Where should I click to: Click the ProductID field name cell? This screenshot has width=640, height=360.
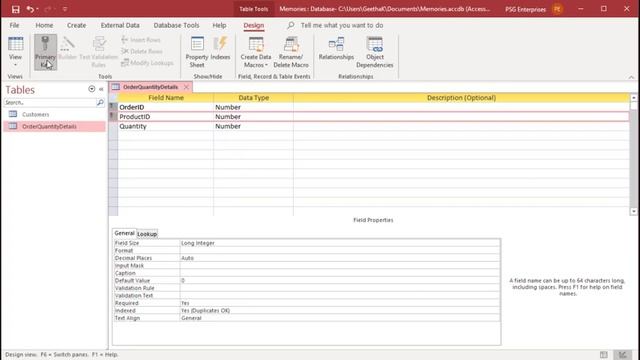[166, 117]
